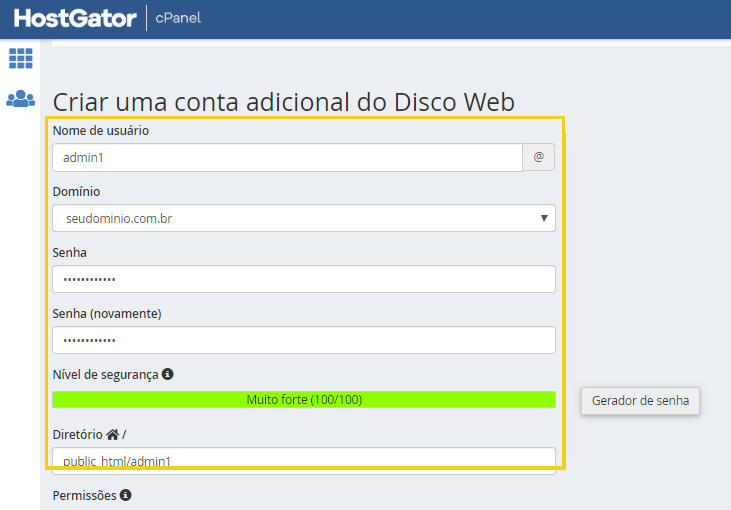Click the Domínio field label

coord(76,192)
